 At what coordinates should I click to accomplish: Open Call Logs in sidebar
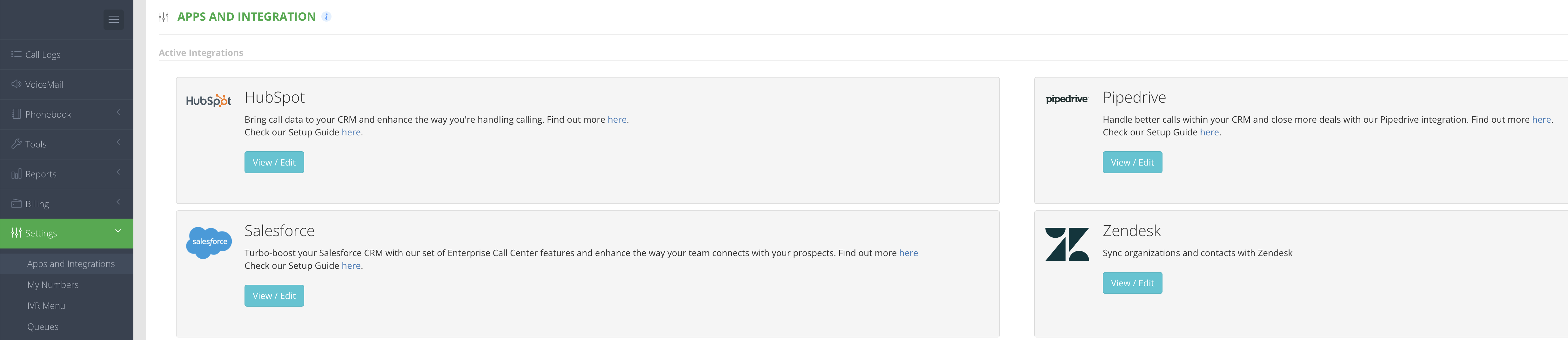[x=66, y=54]
